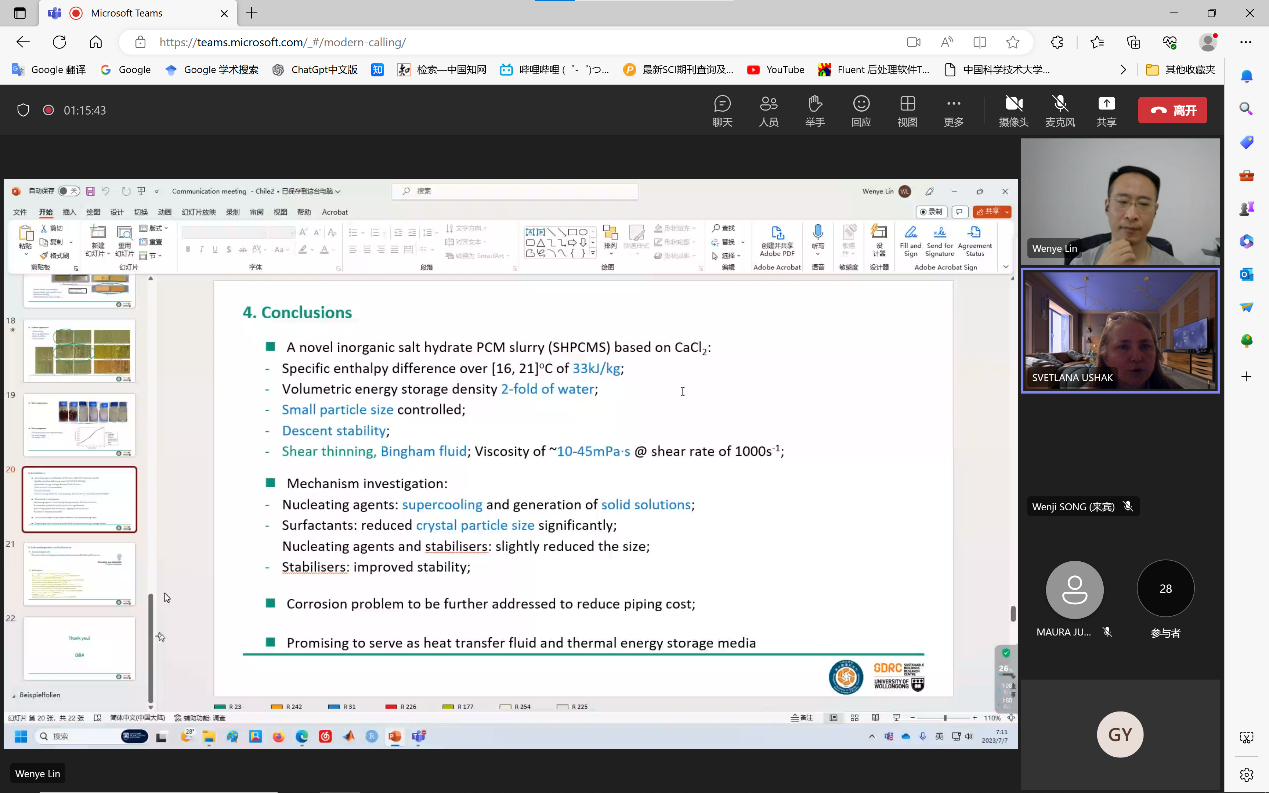Open the browser settings and more menu
Image resolution: width=1269 pixels, height=793 pixels.
pyautogui.click(x=1245, y=42)
